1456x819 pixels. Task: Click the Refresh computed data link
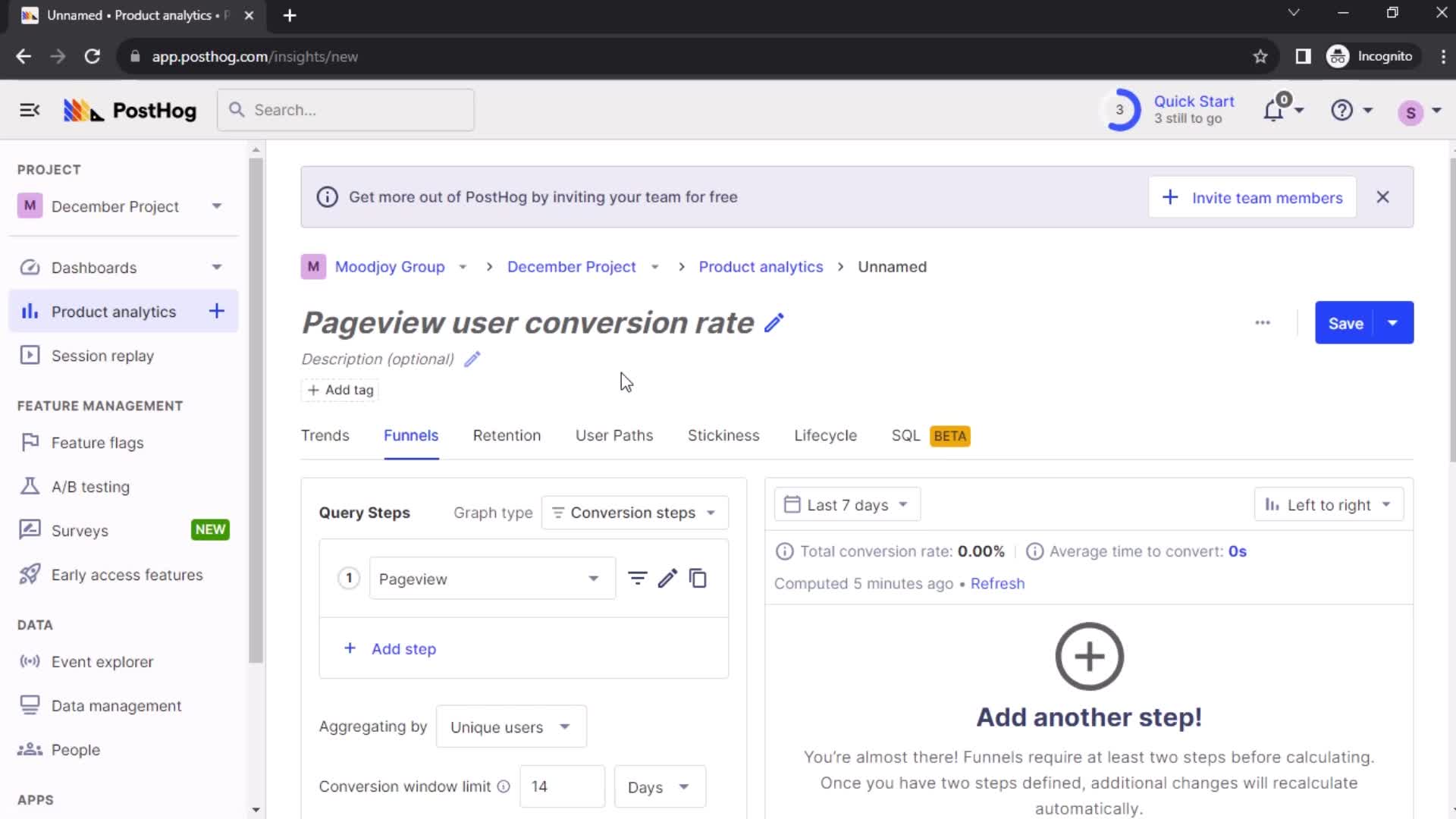(x=997, y=583)
